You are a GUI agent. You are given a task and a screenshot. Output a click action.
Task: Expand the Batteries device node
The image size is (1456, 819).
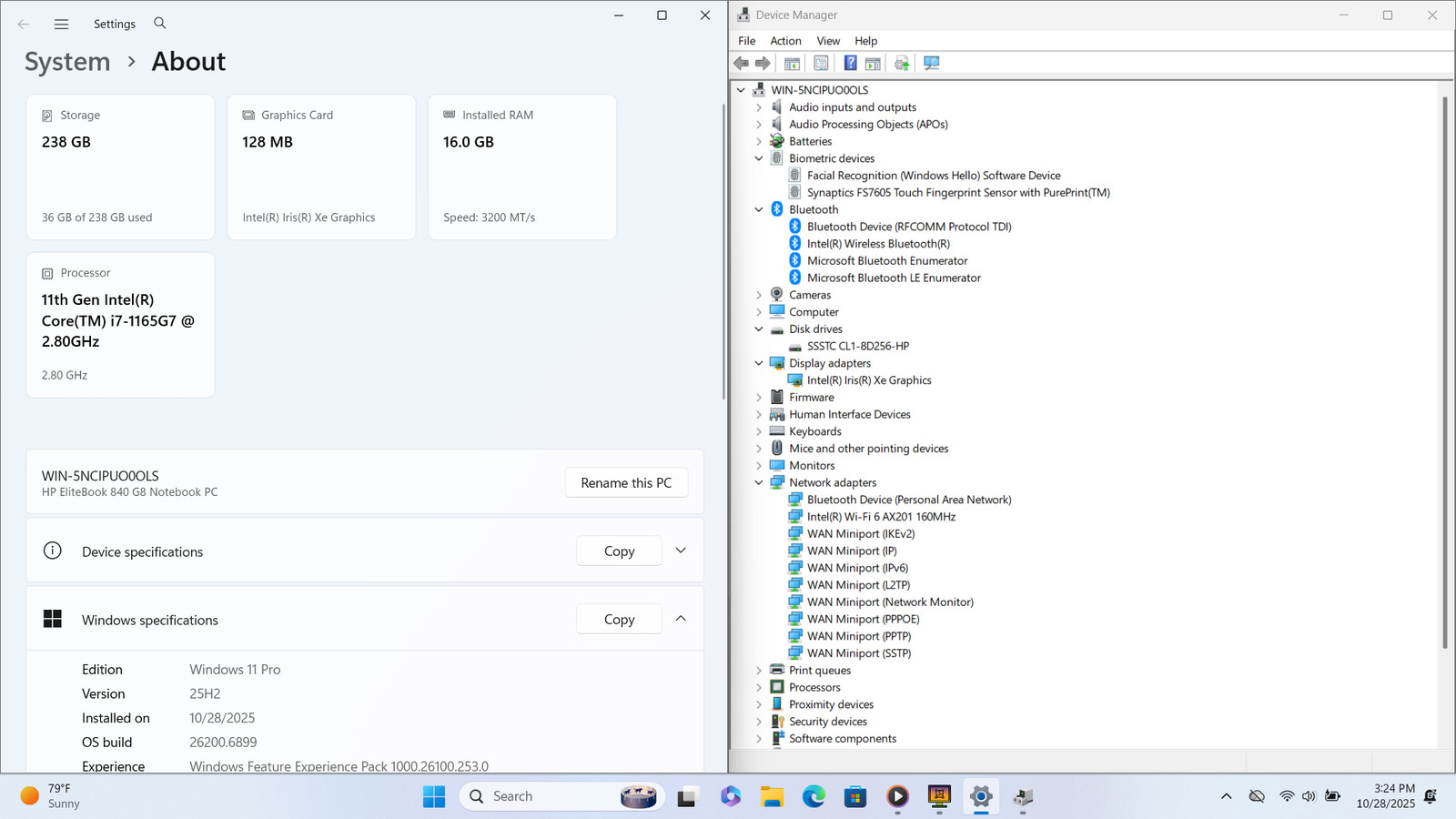pos(759,141)
